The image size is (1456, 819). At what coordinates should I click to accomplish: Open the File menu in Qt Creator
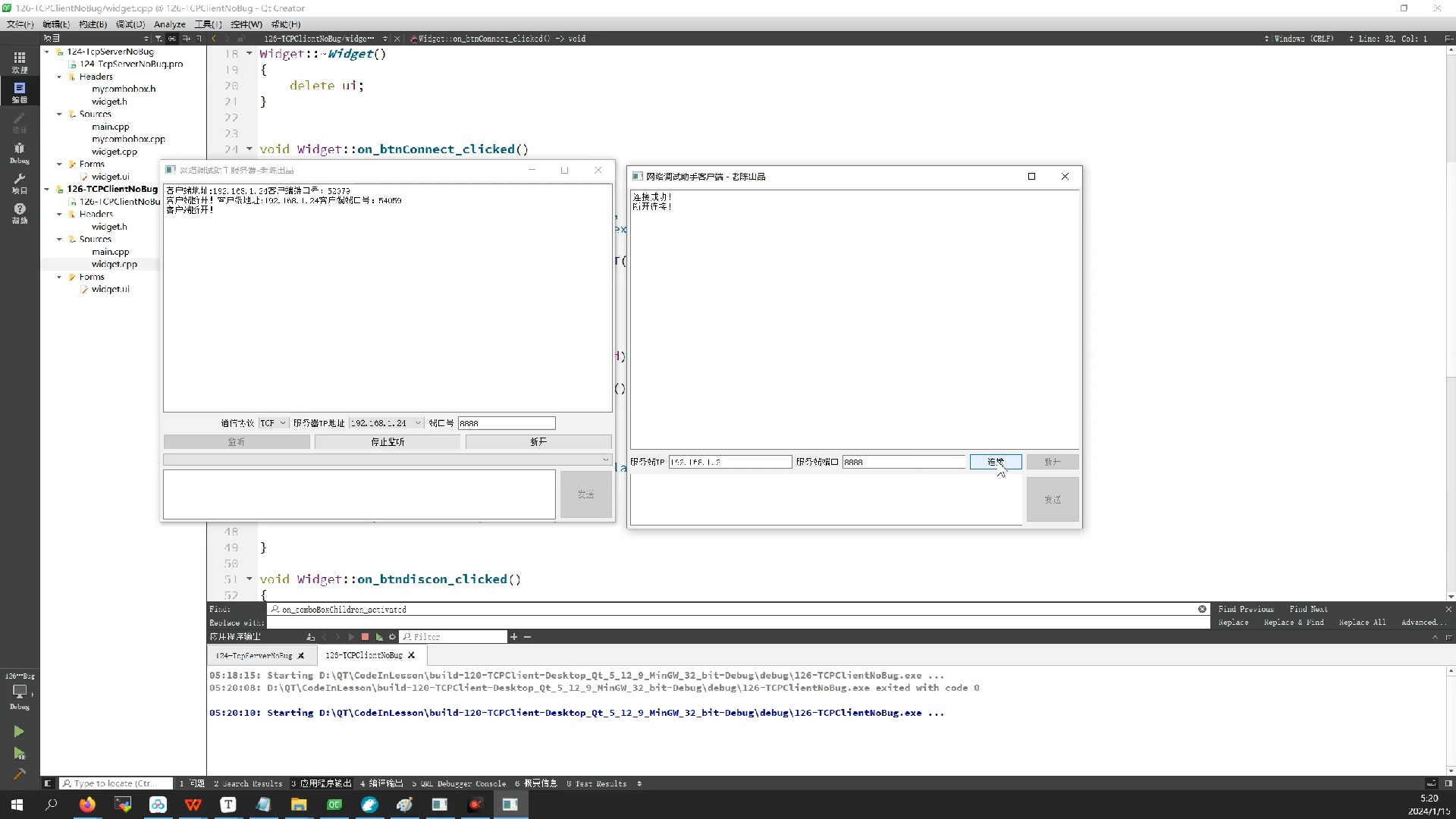click(20, 24)
